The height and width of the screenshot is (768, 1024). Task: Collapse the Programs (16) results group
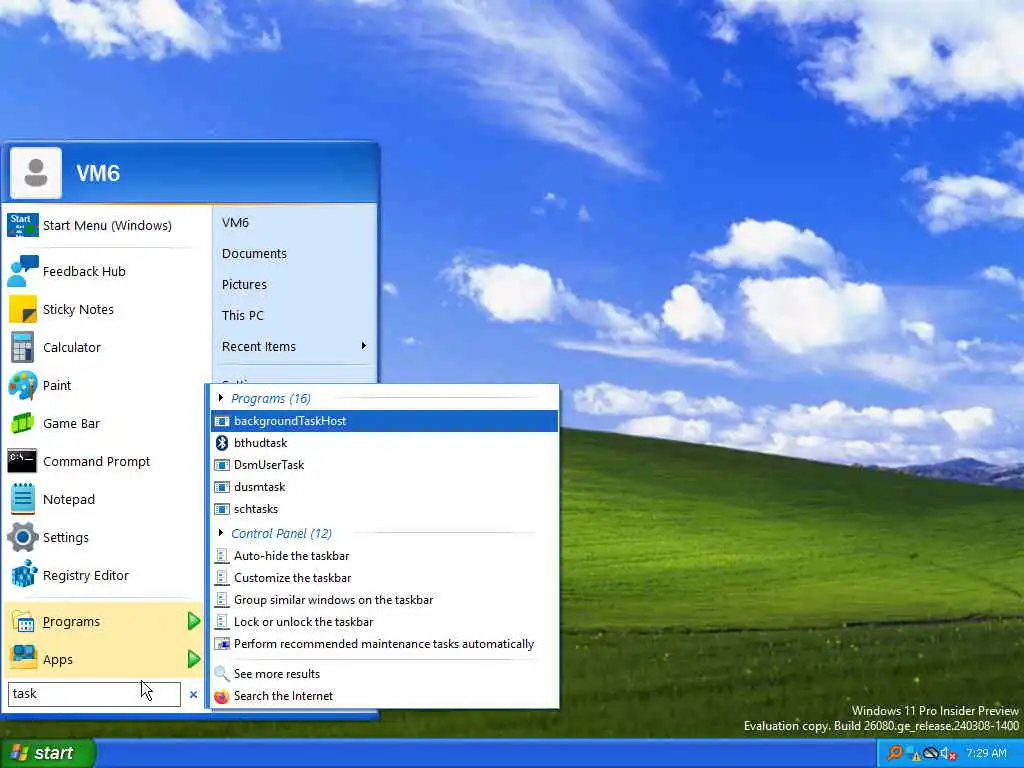coord(221,398)
